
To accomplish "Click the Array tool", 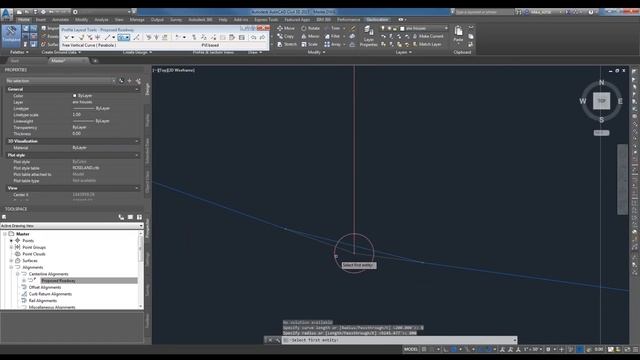I will click(333, 44).
